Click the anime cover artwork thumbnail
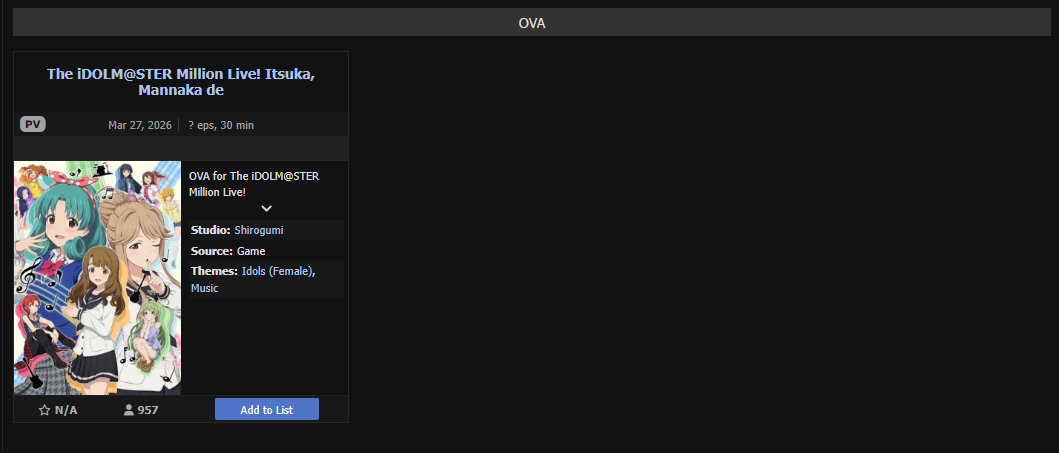The image size is (1059, 453). pos(97,278)
